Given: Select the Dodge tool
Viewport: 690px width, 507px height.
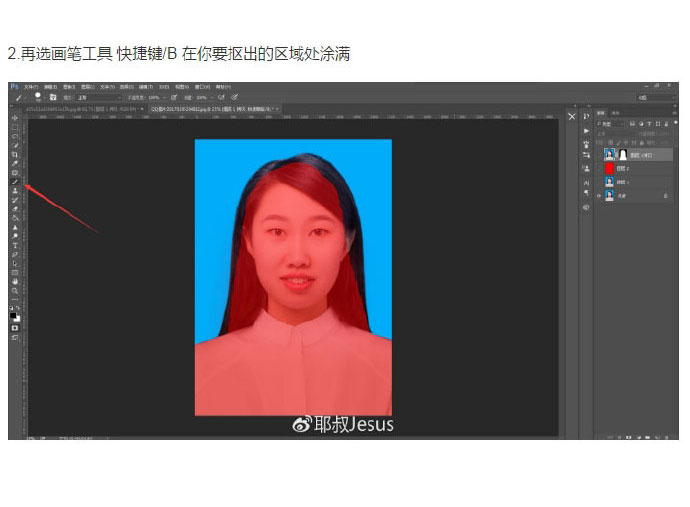Looking at the screenshot, I should point(15,236).
